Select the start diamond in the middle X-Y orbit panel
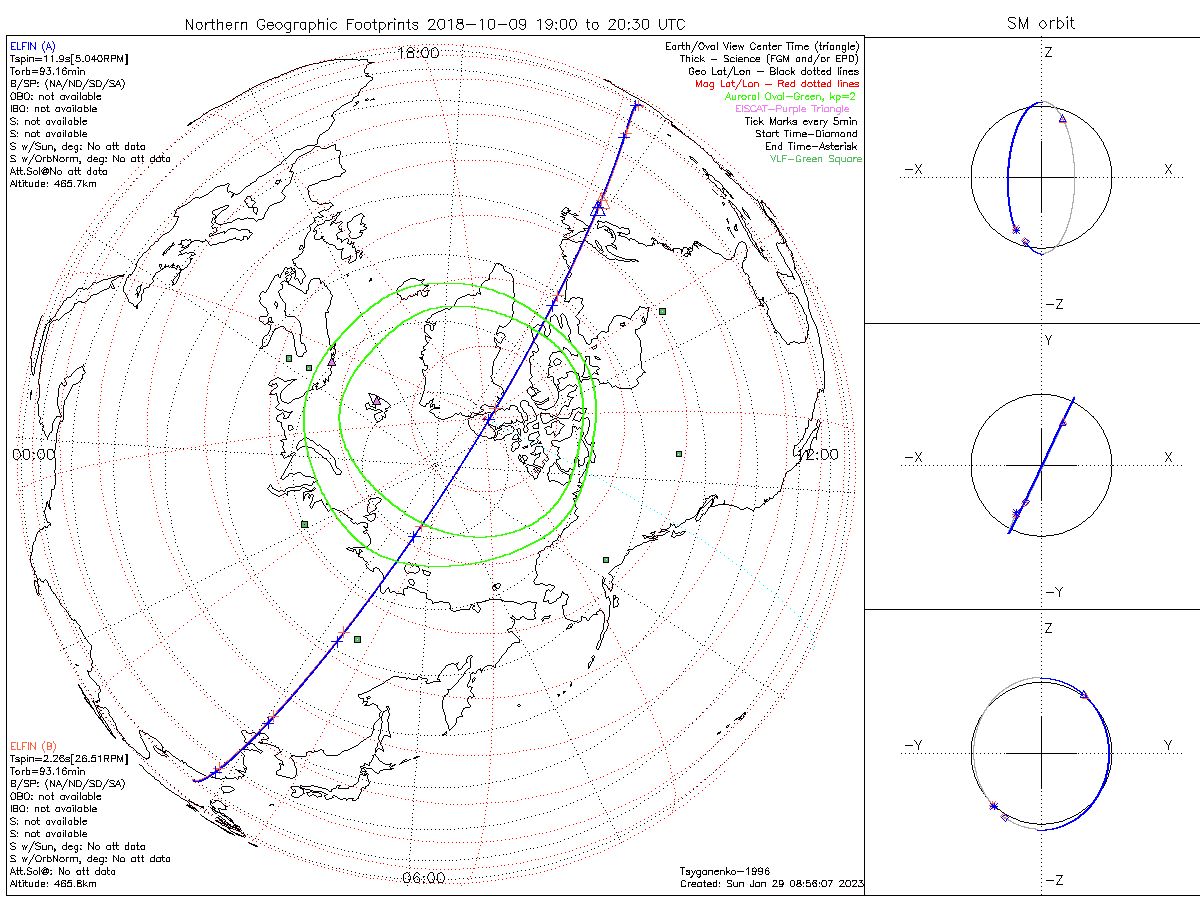The image size is (1200, 900). [1025, 502]
